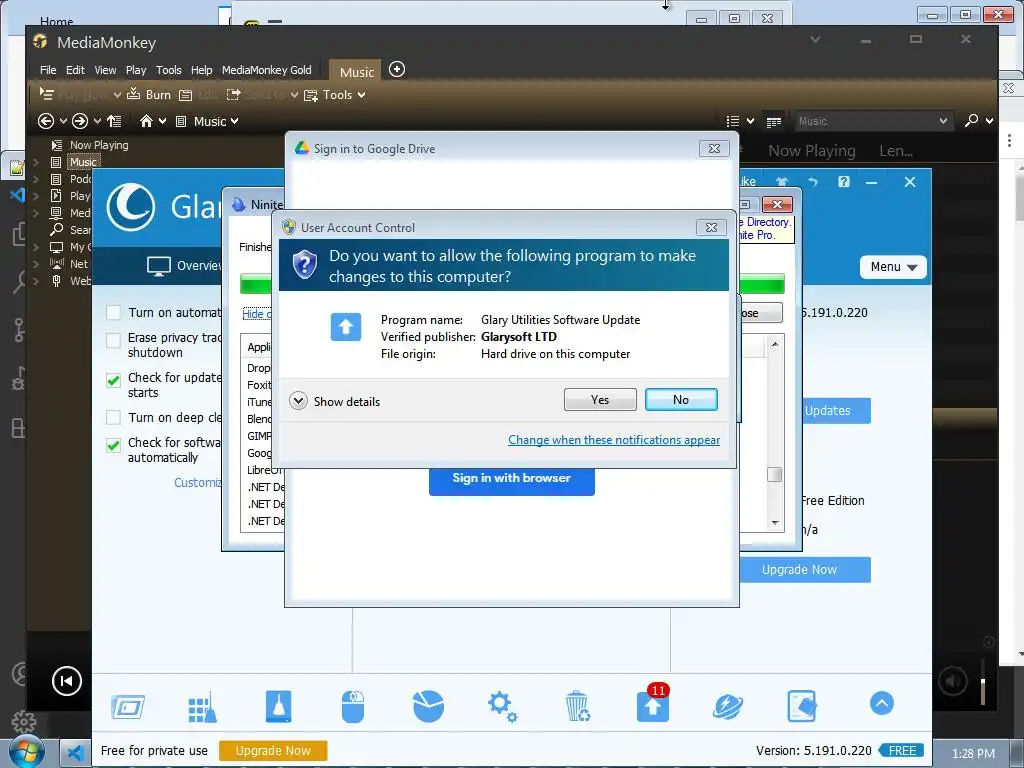The height and width of the screenshot is (768, 1024).
Task: Click 'Hide details' link in Ninite
Action: click(257, 313)
